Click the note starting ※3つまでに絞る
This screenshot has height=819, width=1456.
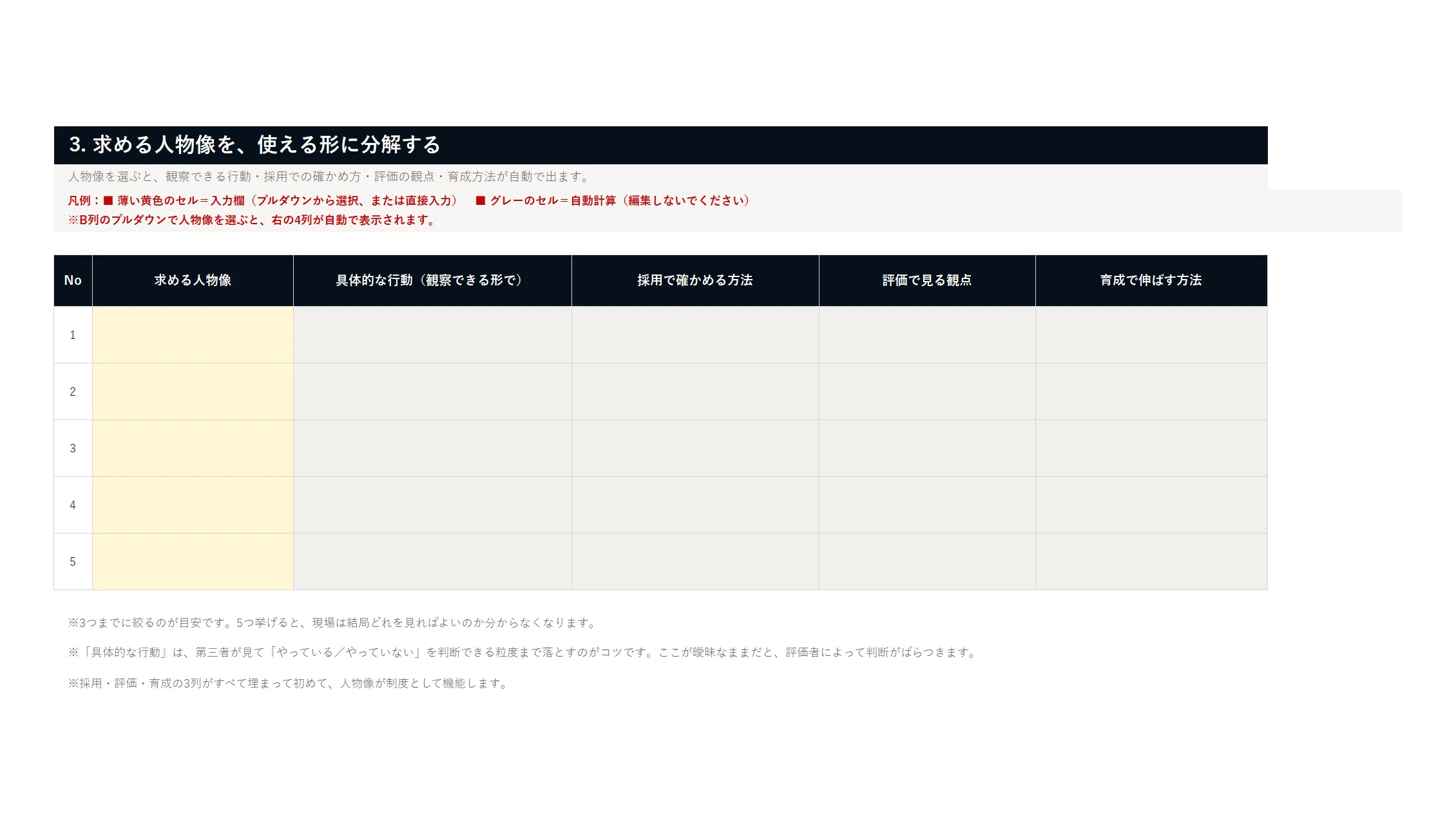(x=333, y=622)
